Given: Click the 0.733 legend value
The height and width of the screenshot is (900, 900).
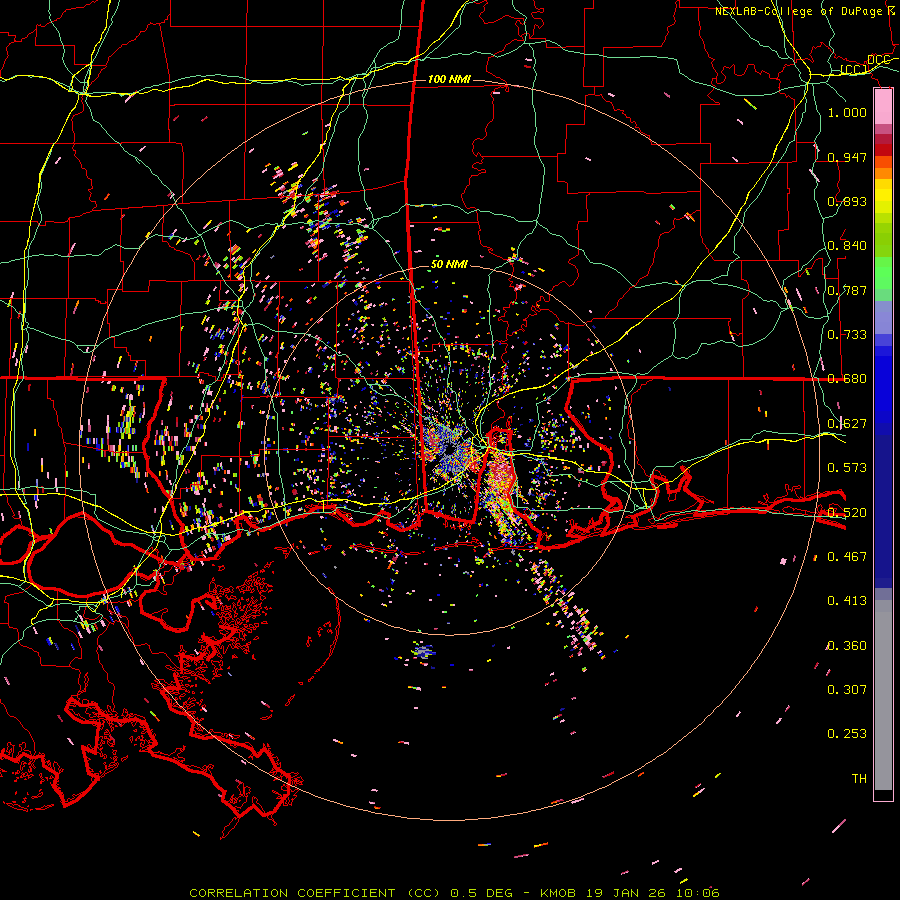Looking at the screenshot, I should (847, 335).
